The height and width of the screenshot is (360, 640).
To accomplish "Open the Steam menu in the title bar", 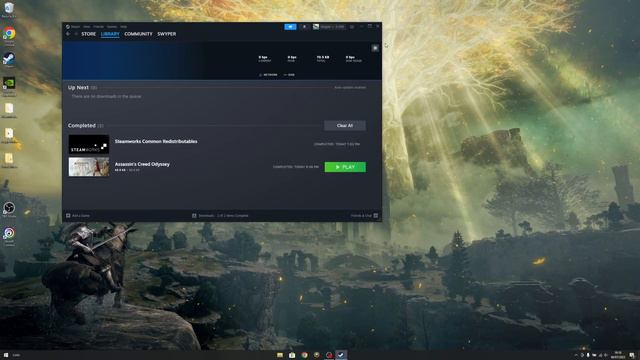I will (76, 27).
